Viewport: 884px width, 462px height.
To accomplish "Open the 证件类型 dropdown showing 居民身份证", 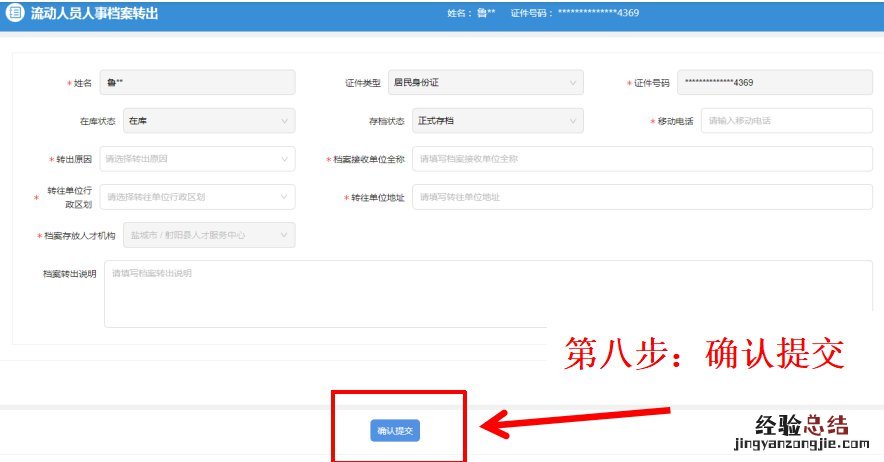I will point(485,82).
